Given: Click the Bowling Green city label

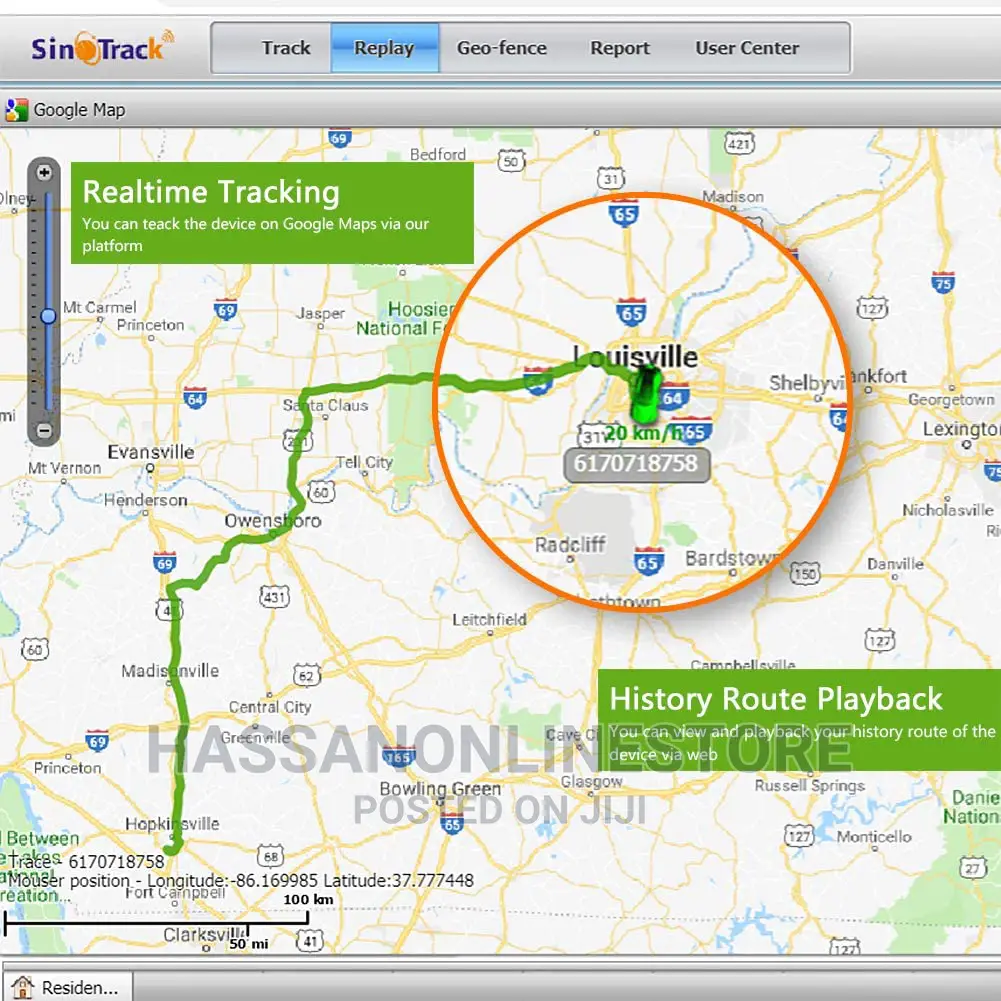Looking at the screenshot, I should 440,789.
